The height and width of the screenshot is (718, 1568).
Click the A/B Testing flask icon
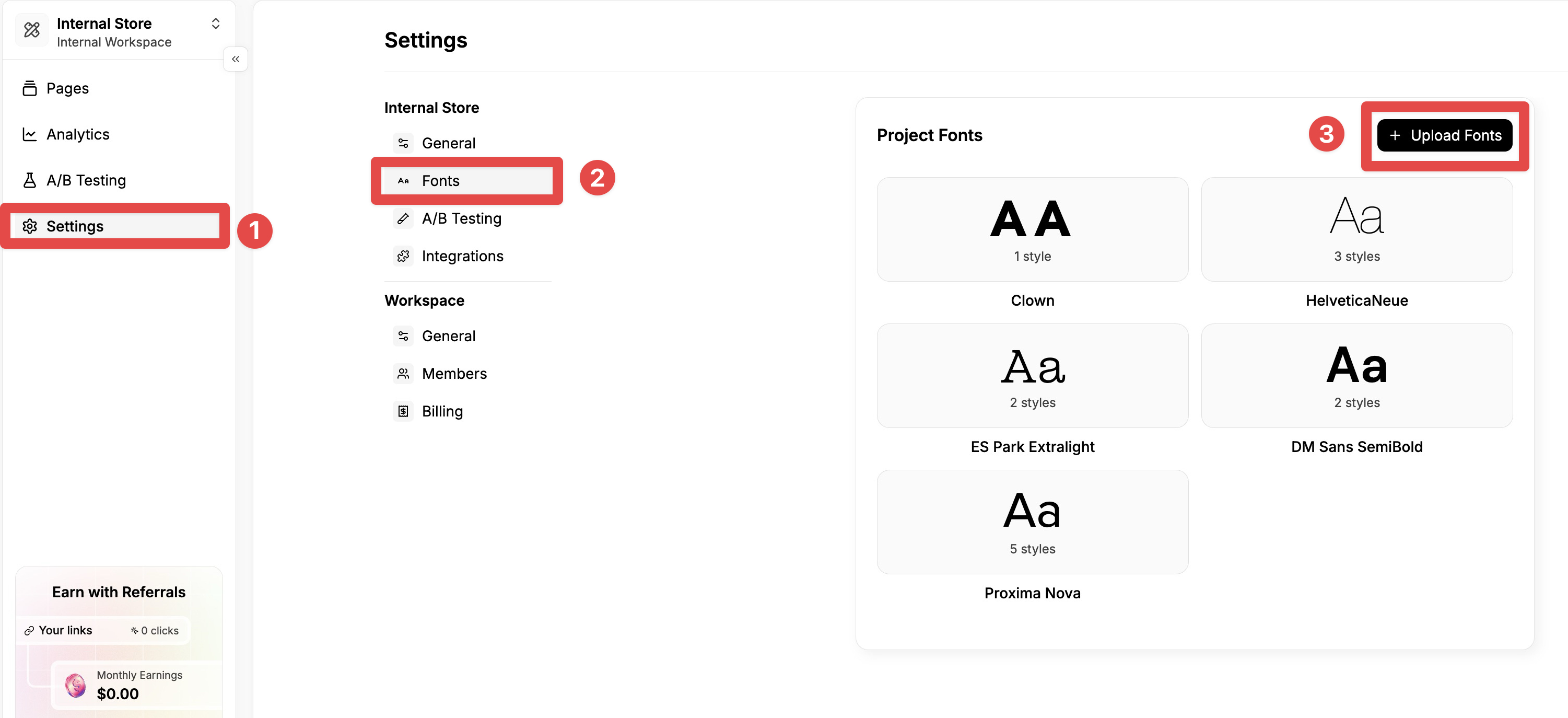(29, 180)
